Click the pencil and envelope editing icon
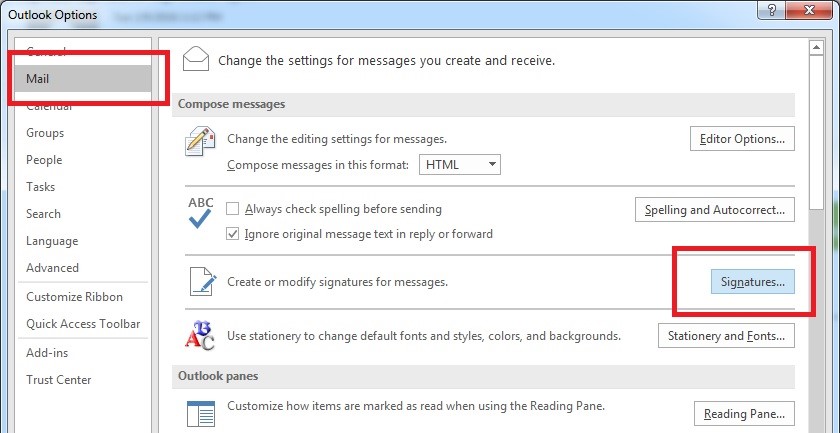 [x=200, y=141]
